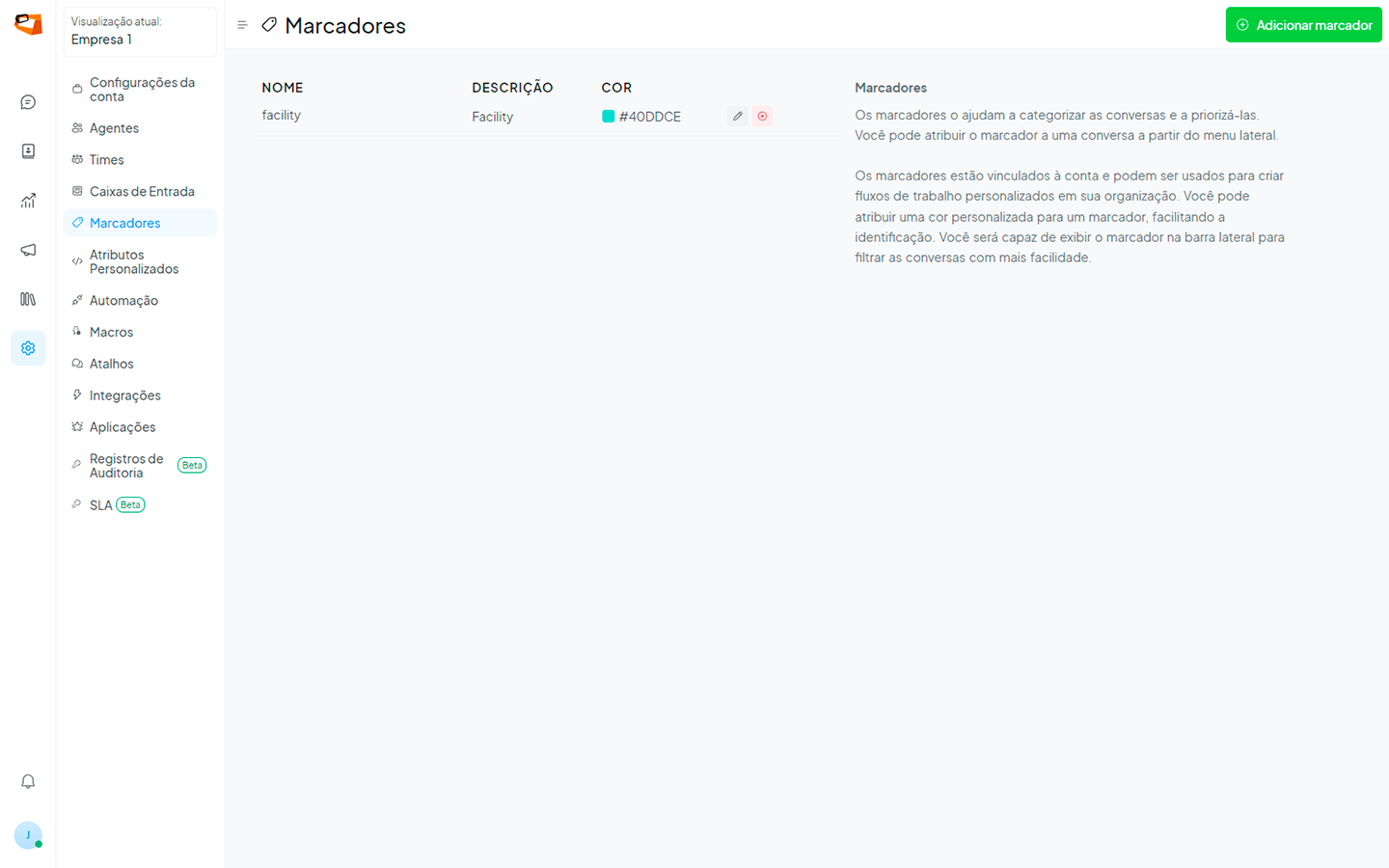Edit the facility label with pencil icon
This screenshot has height=868, width=1389.
[738, 116]
